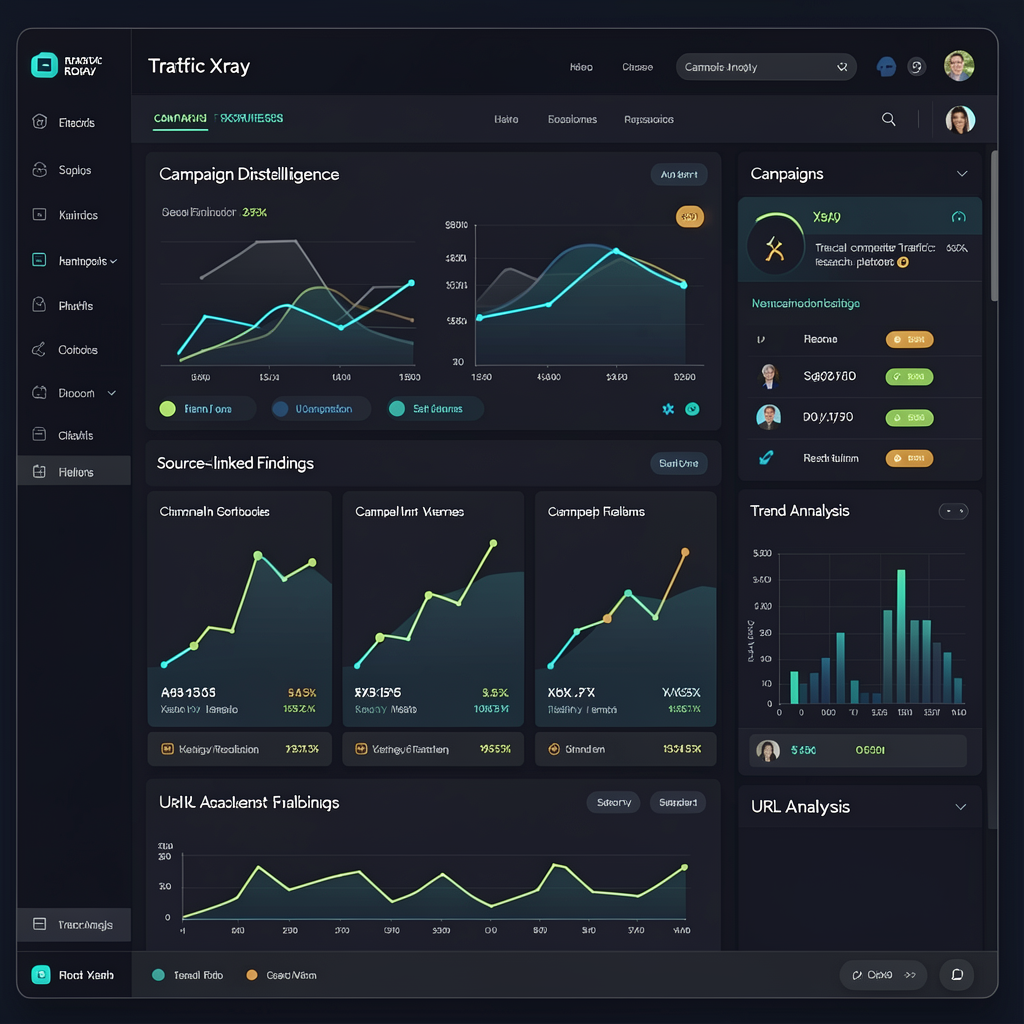Open the Campal Inrt Vuemes chart card
Viewport: 1024px width, 1024px height.
point(433,609)
